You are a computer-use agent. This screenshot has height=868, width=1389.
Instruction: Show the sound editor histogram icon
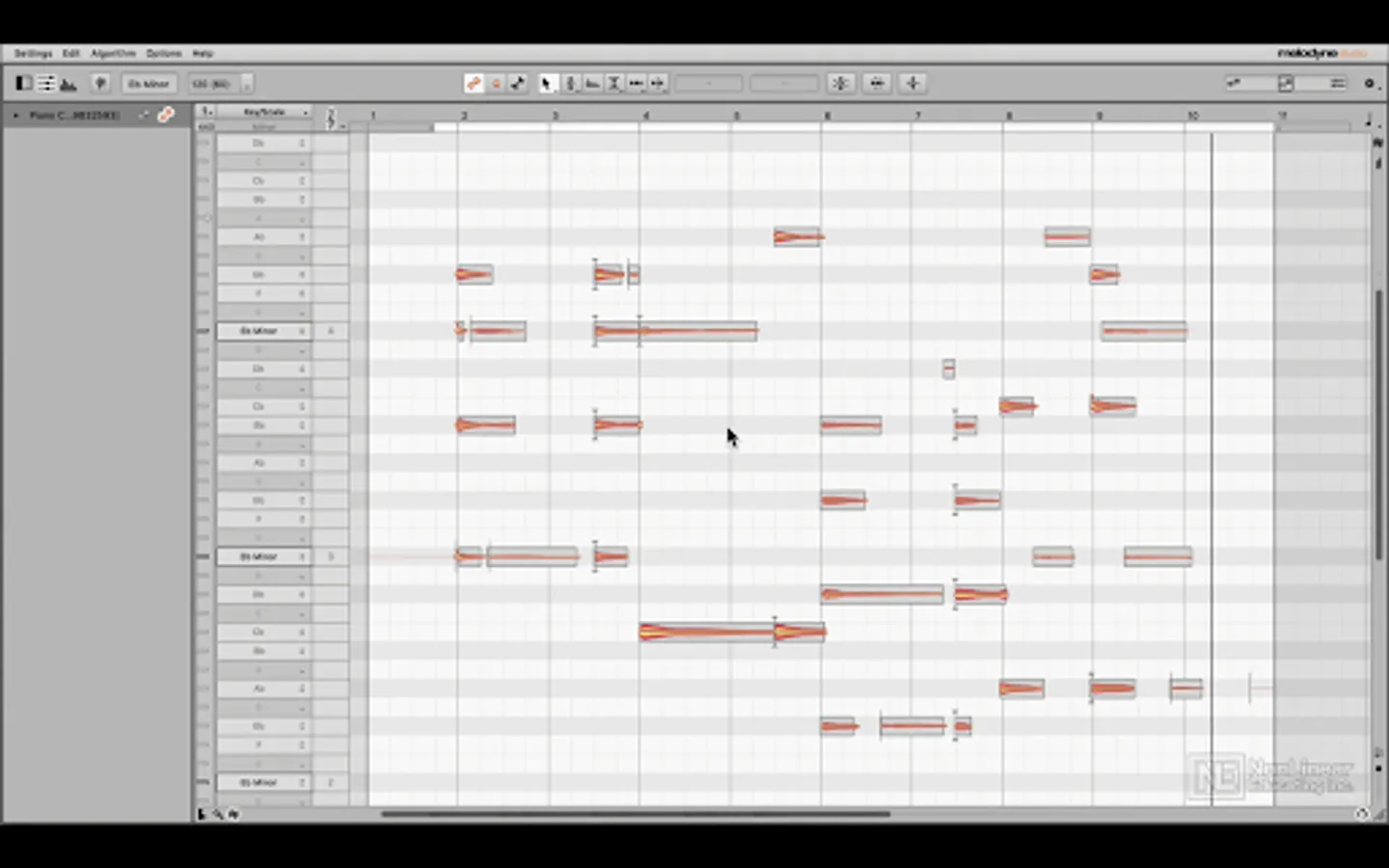pyautogui.click(x=68, y=84)
